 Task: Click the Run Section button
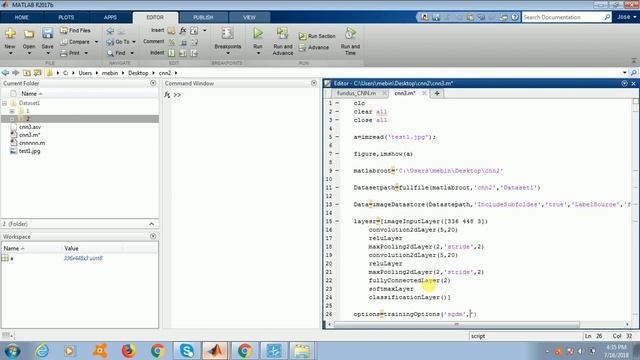tap(317, 36)
